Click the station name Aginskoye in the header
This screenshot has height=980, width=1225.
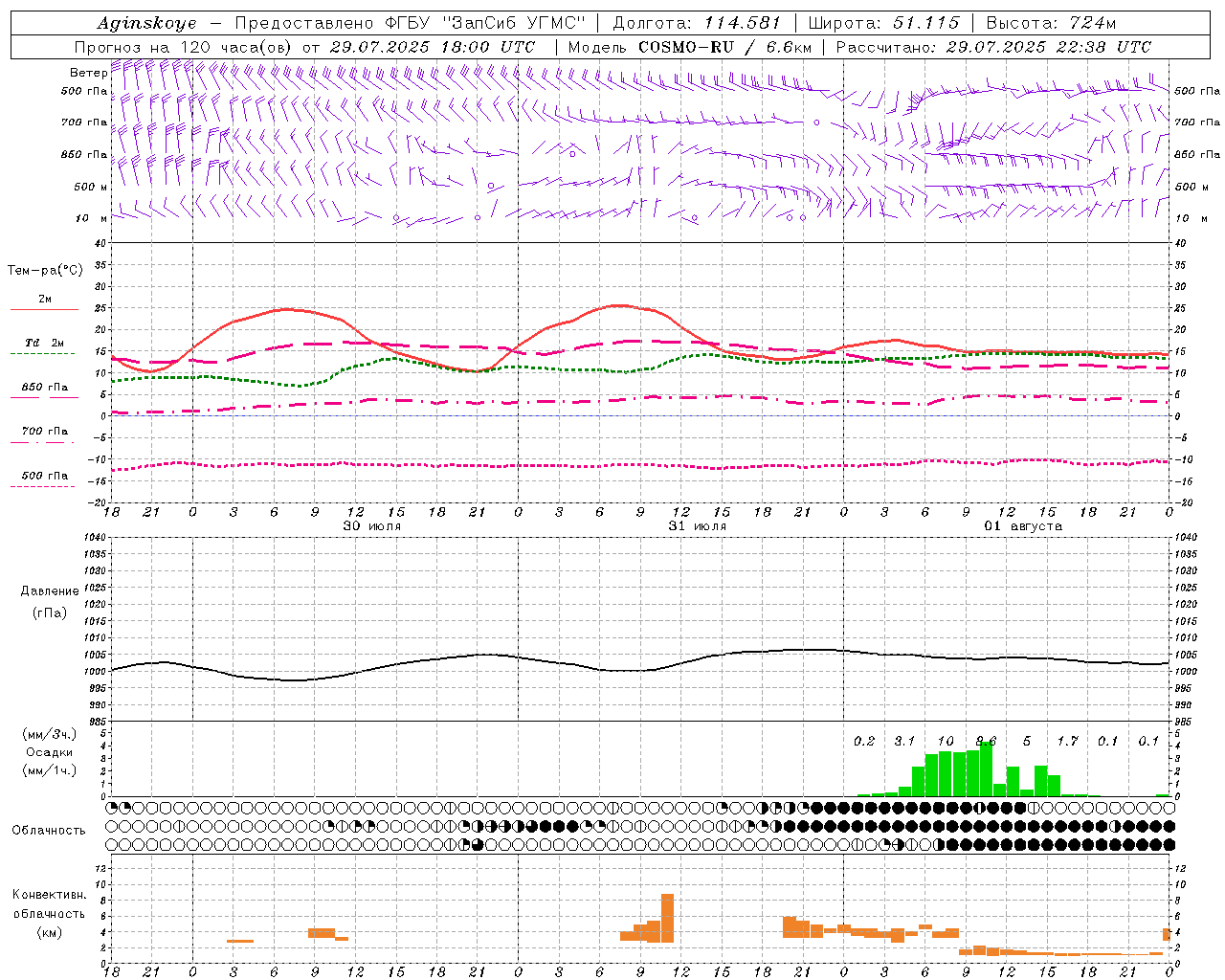pyautogui.click(x=146, y=23)
